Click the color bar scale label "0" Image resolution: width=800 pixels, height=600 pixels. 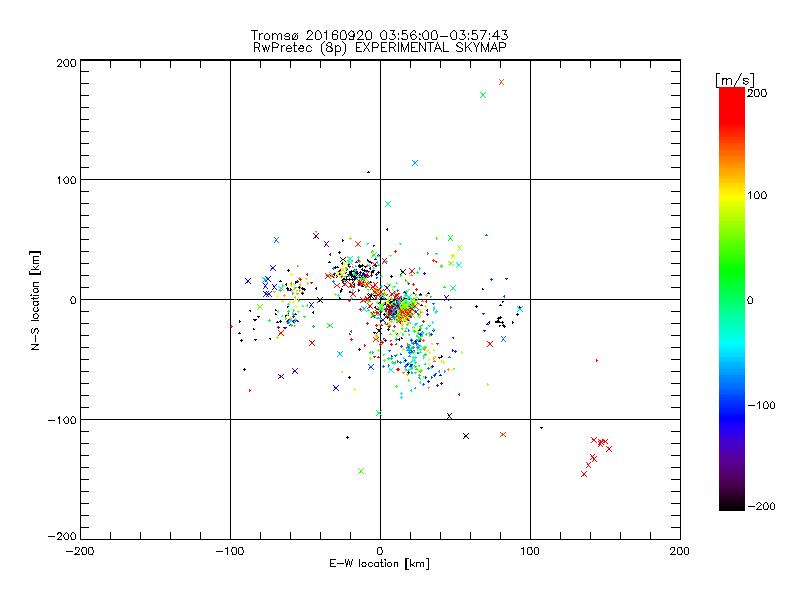tap(750, 300)
